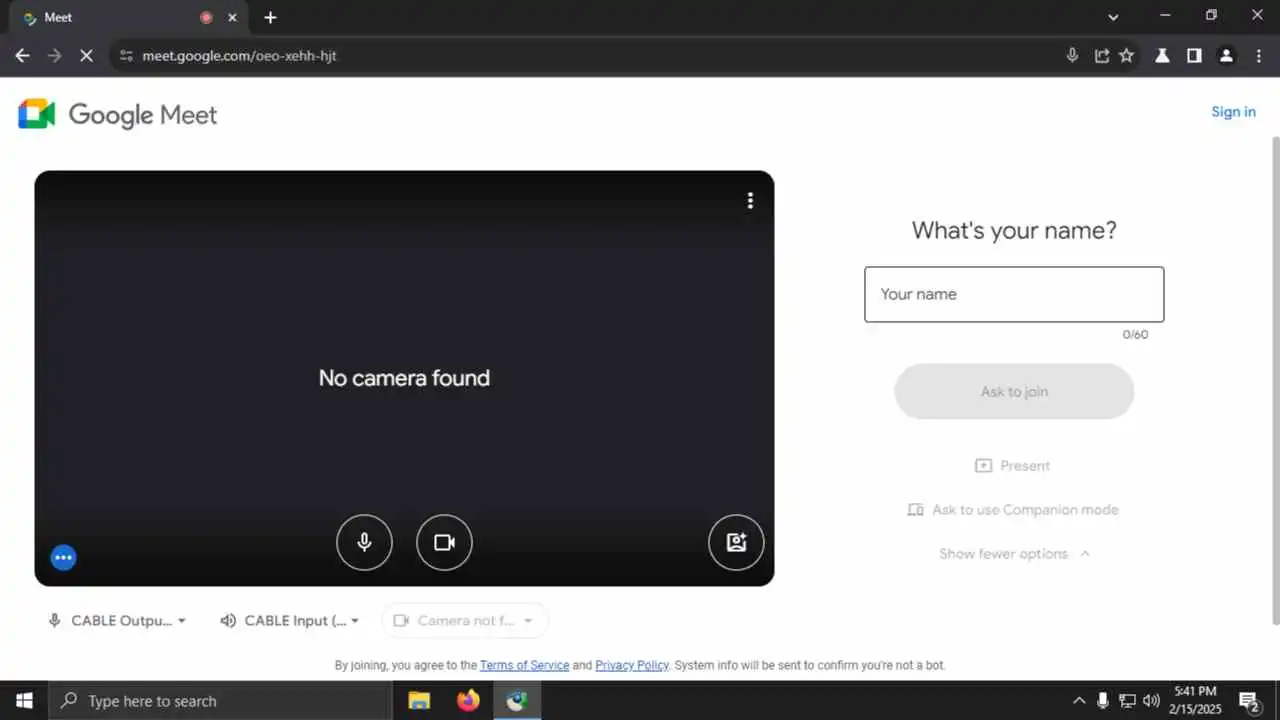The width and height of the screenshot is (1280, 720).
Task: Click the Present option
Action: click(x=1012, y=465)
